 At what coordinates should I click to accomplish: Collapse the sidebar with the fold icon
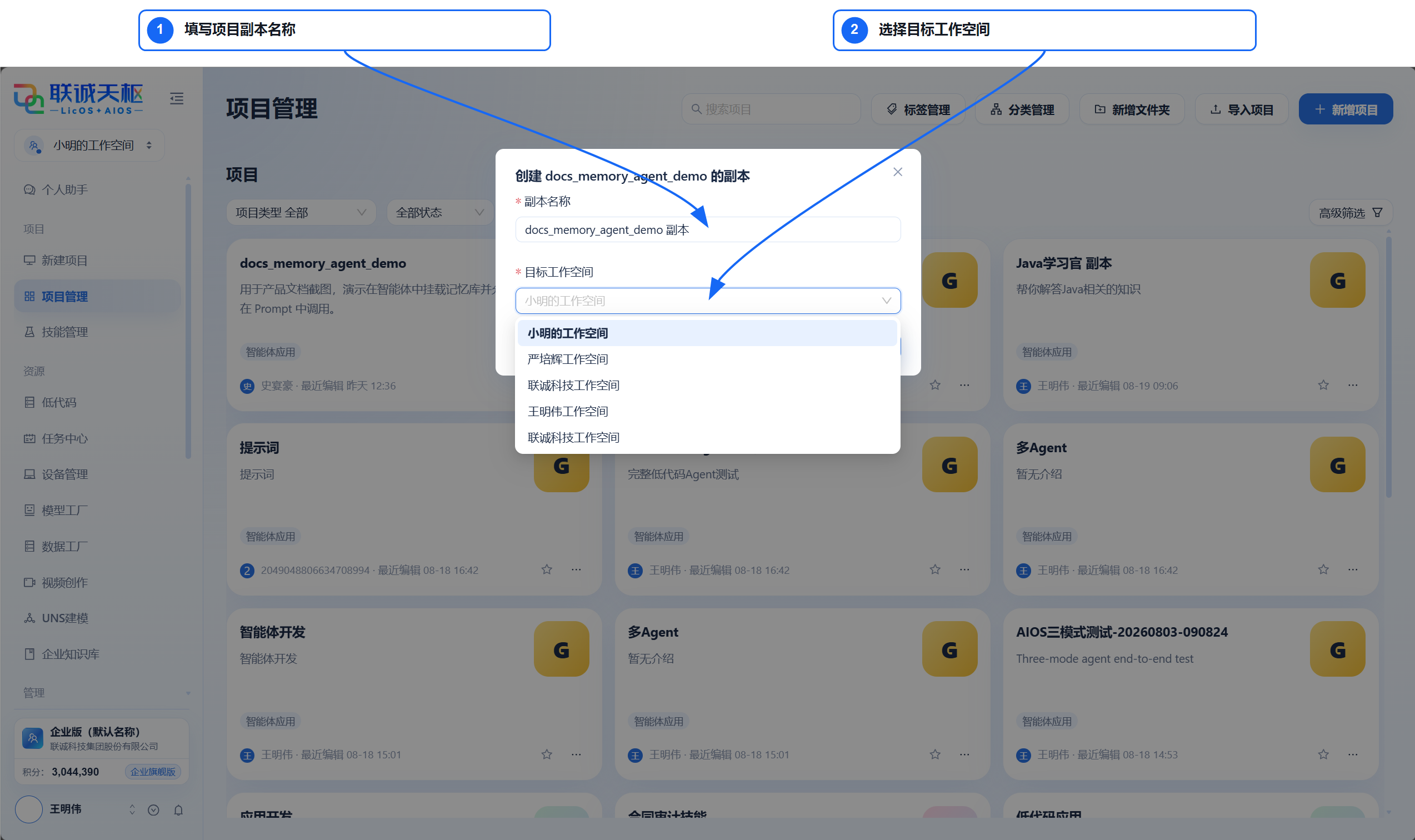[177, 98]
